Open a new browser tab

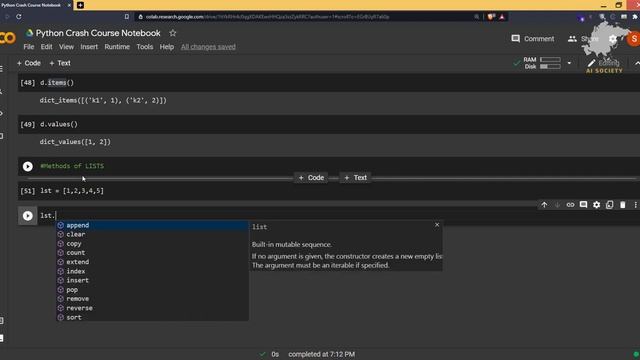click(x=80, y=5)
